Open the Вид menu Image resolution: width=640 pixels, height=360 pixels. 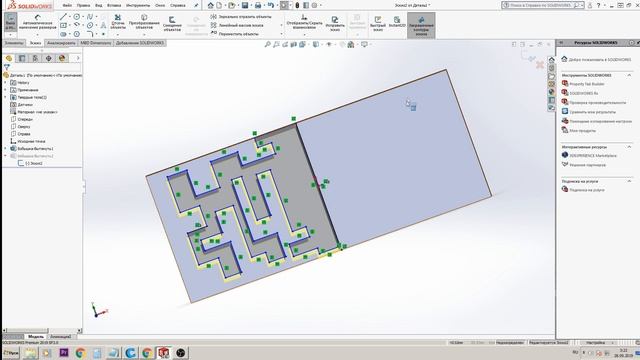(98, 5)
